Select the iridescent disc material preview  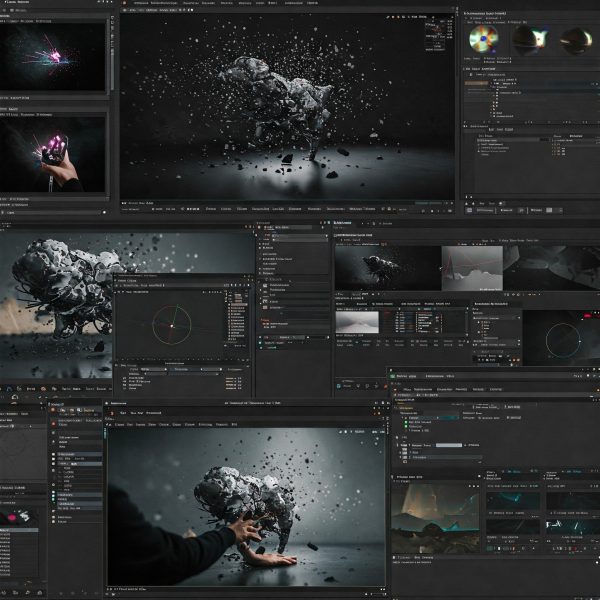484,40
